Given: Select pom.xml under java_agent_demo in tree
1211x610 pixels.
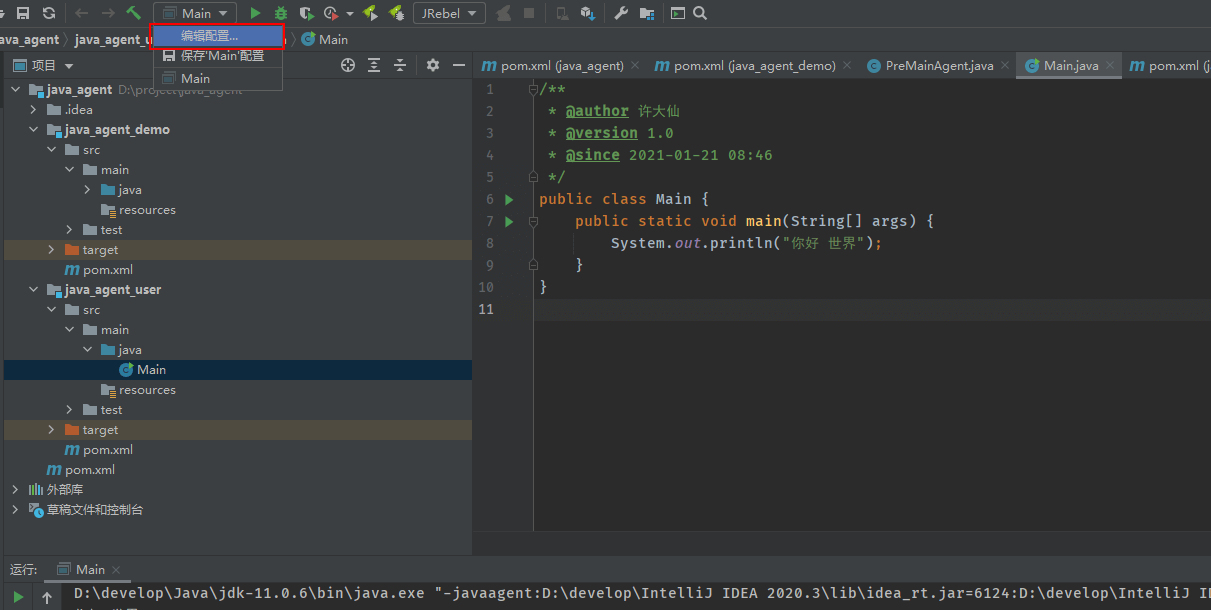Looking at the screenshot, I should 238,270.
